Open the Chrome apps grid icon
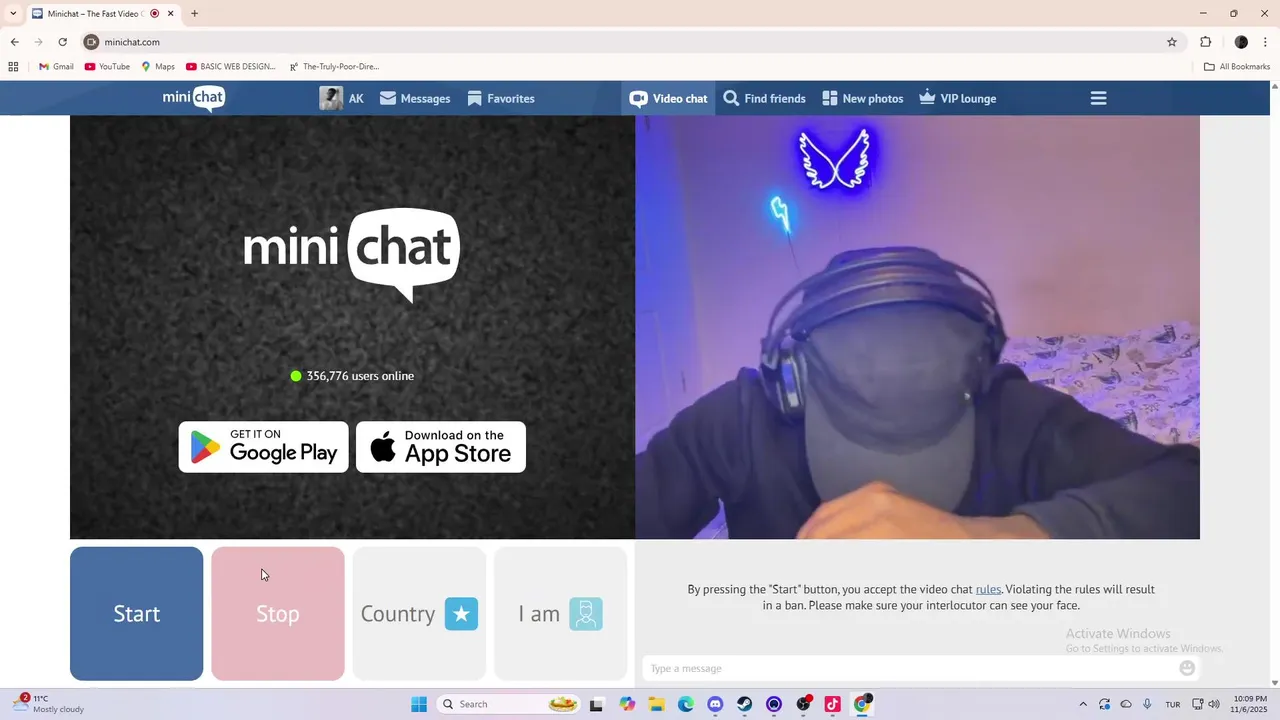 point(13,67)
